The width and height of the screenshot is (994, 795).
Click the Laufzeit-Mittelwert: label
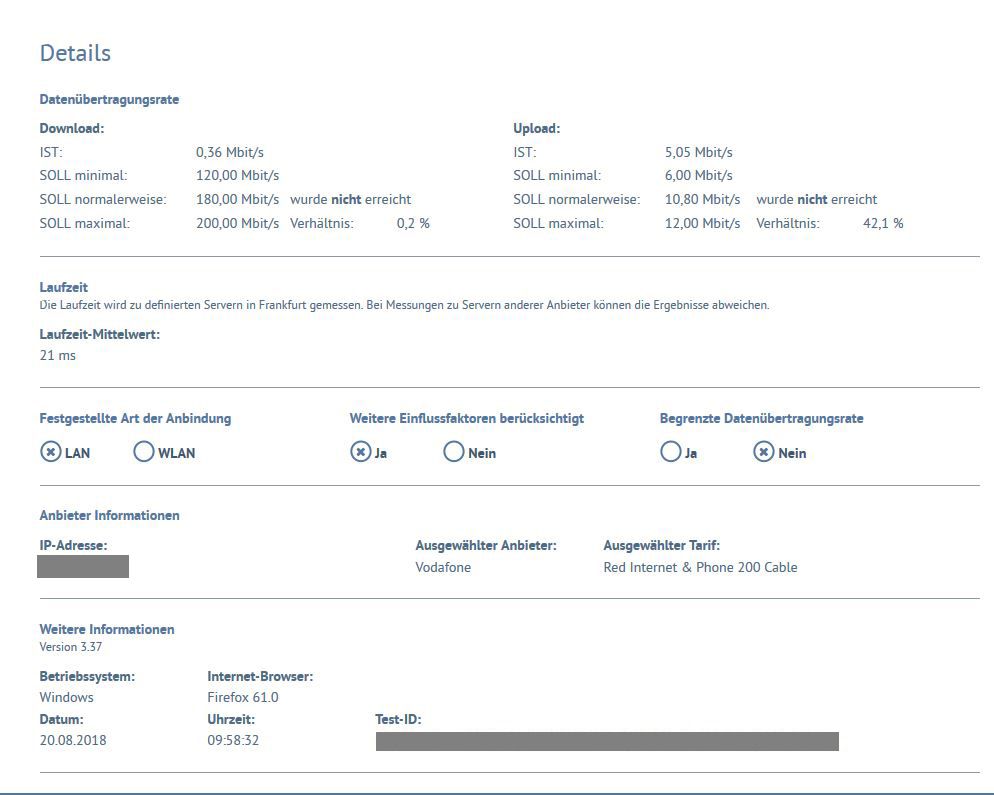(100, 335)
